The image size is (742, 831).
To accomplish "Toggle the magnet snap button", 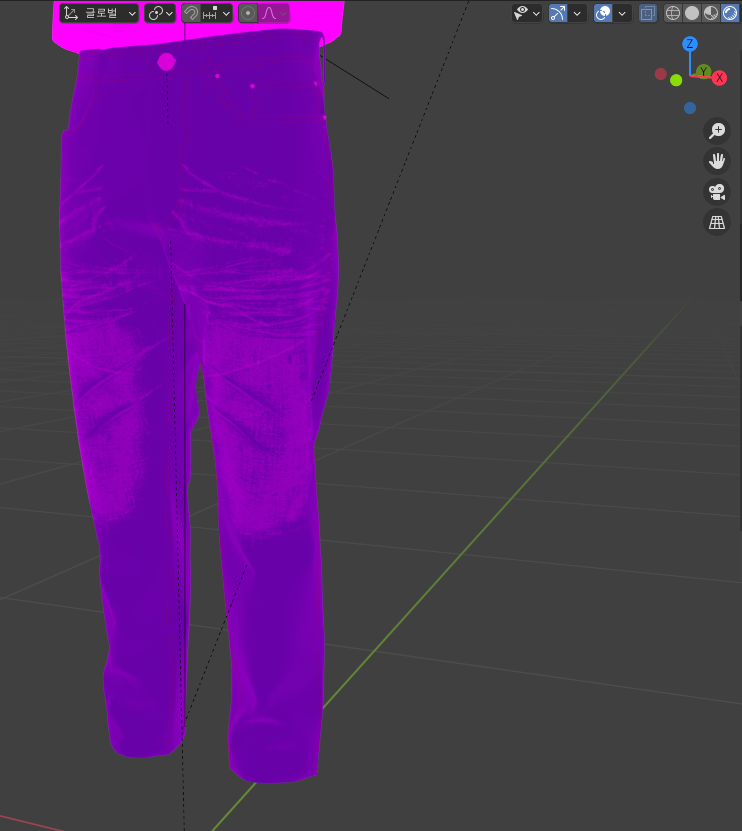I will [191, 13].
